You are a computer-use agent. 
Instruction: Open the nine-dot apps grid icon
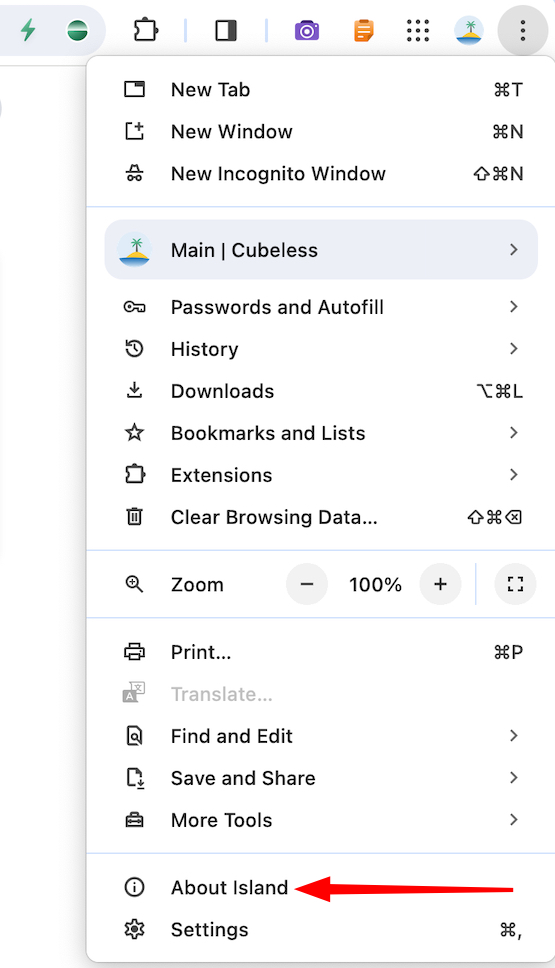click(x=418, y=30)
